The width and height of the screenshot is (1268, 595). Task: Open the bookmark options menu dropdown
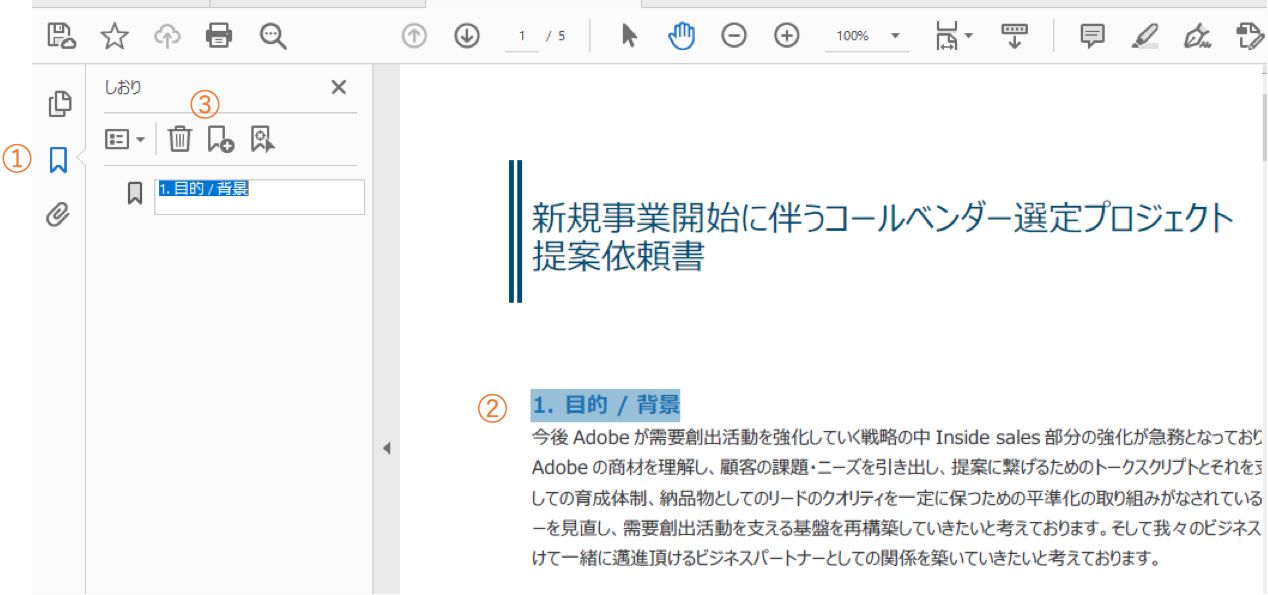coord(126,139)
